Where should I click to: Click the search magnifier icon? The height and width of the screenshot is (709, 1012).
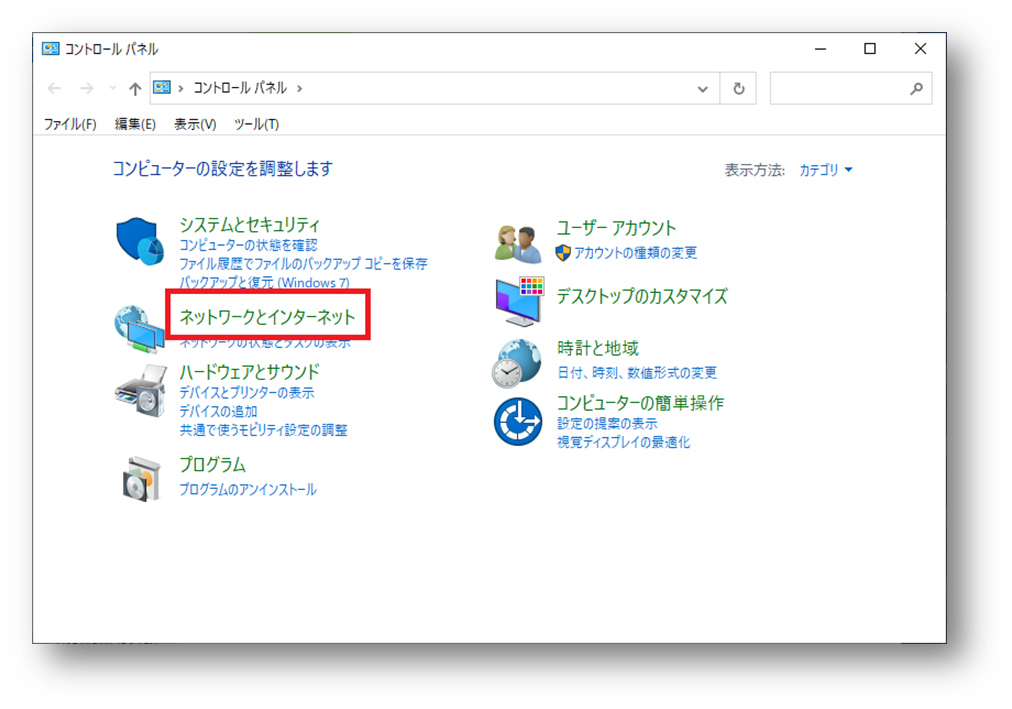click(916, 88)
